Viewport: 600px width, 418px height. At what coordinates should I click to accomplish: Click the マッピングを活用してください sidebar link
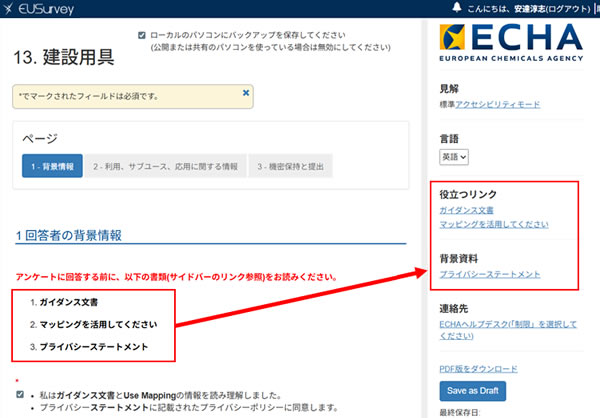(x=493, y=224)
